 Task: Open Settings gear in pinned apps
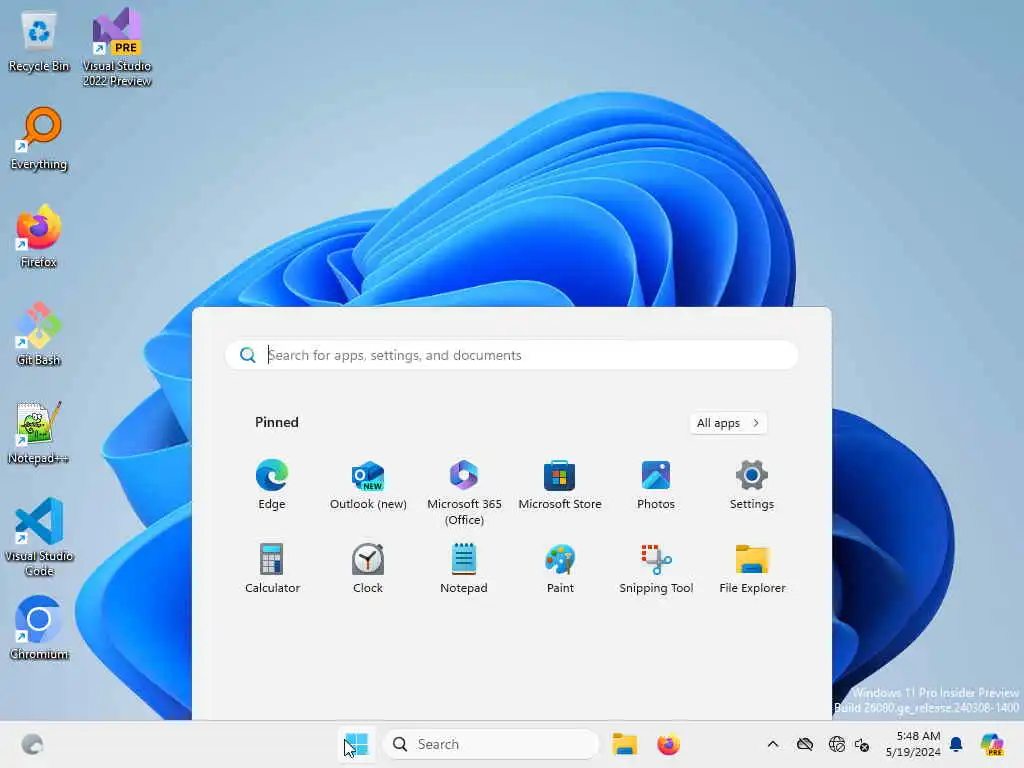752,485
